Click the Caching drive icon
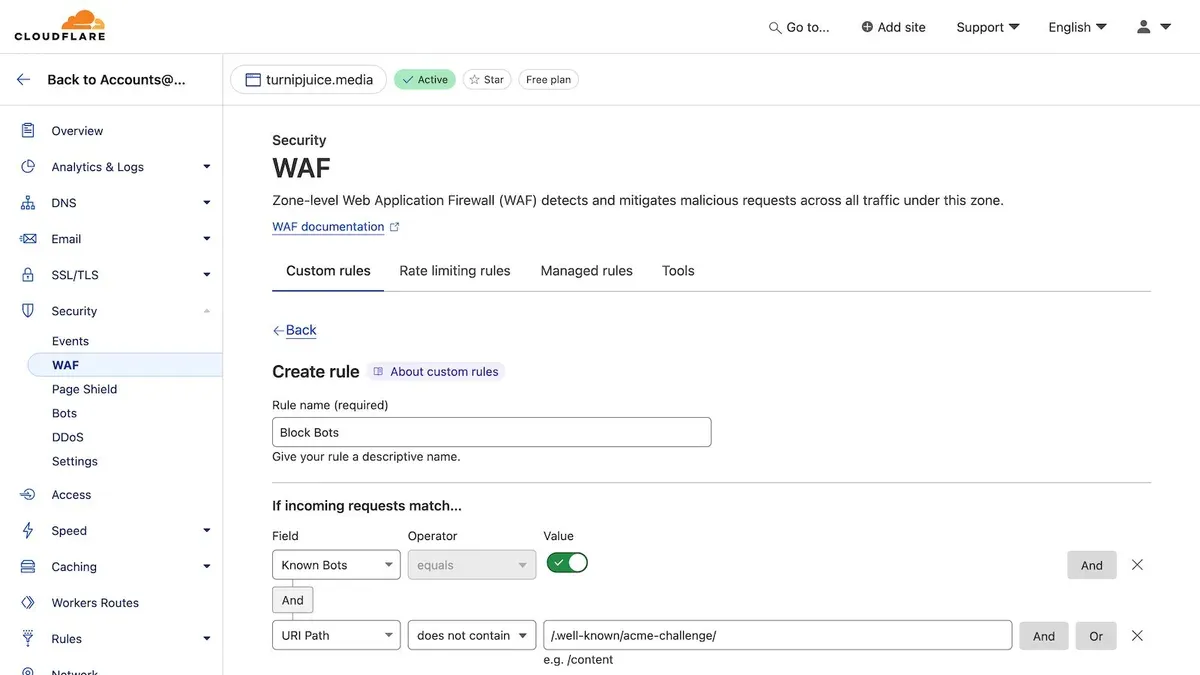 tap(28, 567)
